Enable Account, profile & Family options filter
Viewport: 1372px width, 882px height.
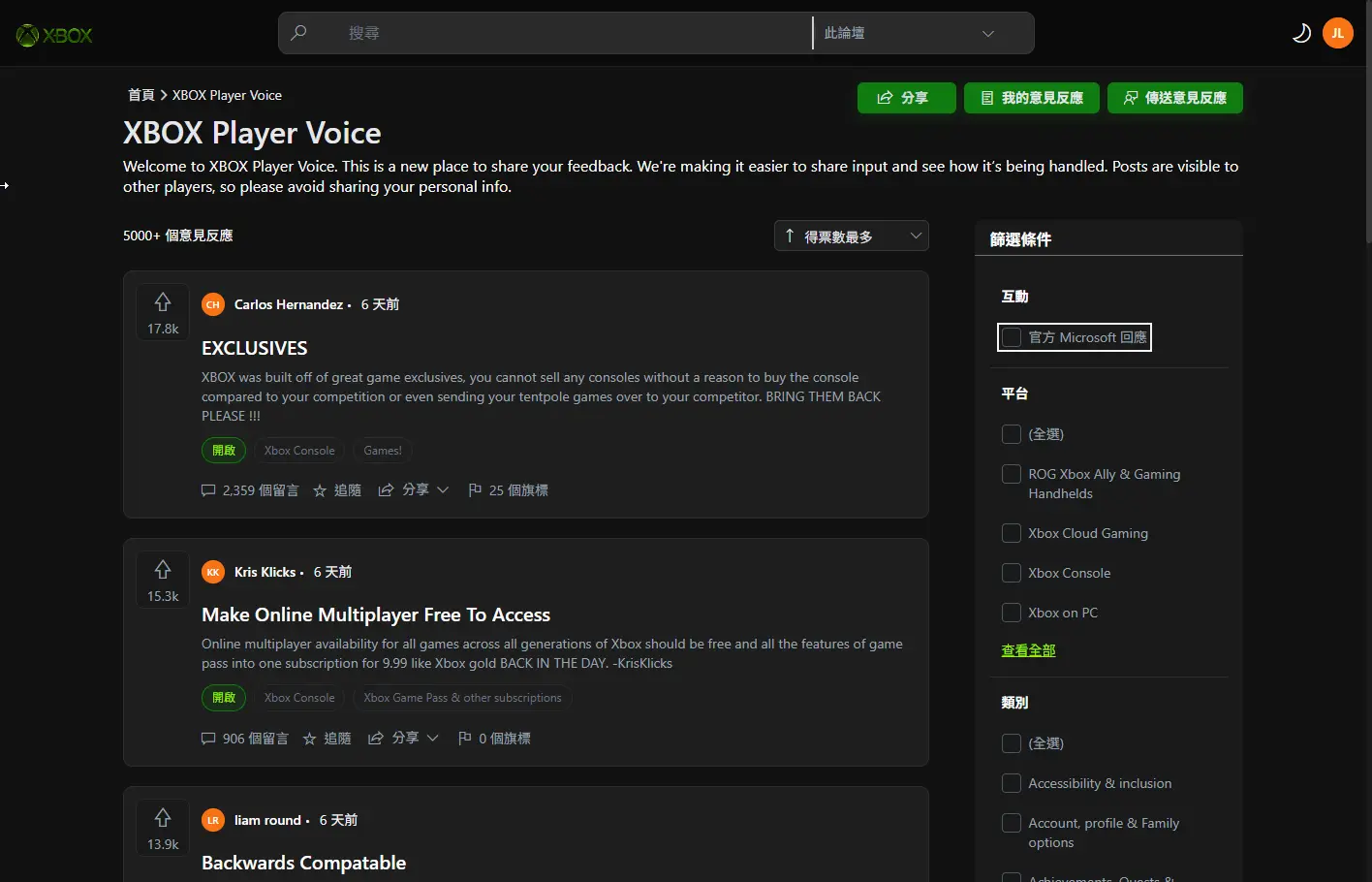coord(1012,823)
